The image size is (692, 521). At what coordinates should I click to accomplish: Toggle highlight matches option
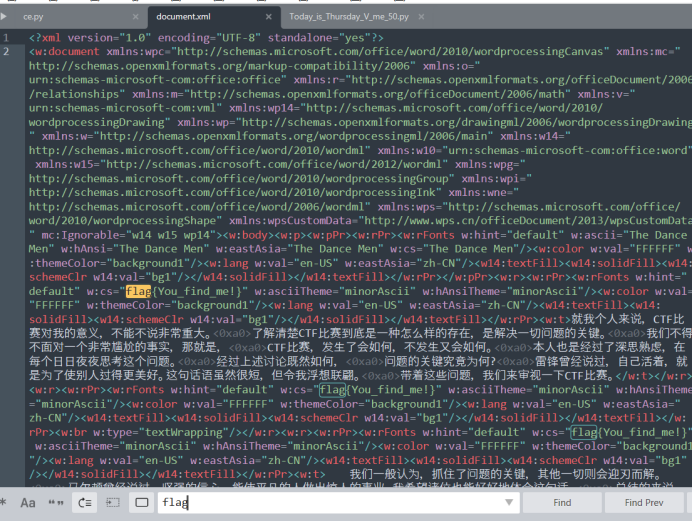pyautogui.click(x=142, y=502)
